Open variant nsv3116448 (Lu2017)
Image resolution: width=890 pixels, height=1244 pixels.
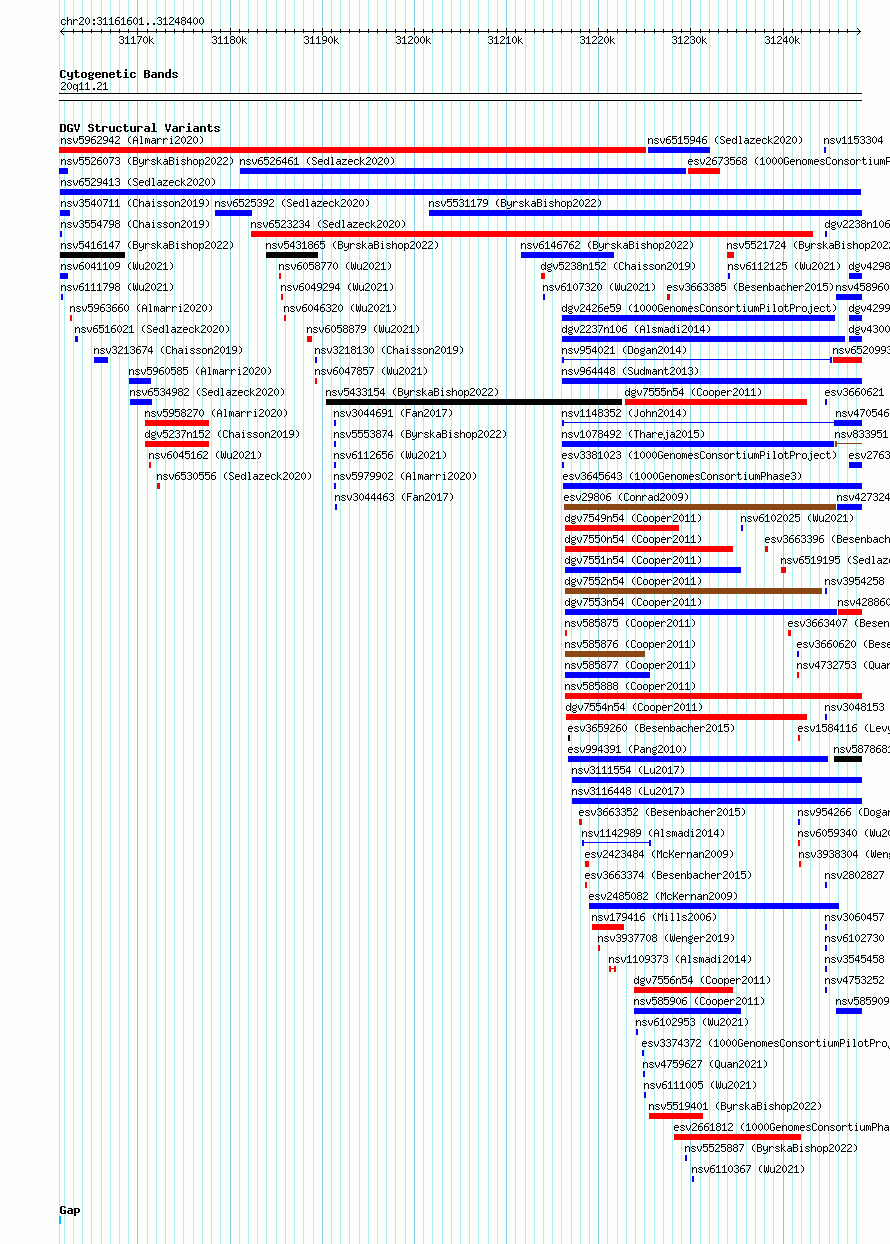[628, 792]
